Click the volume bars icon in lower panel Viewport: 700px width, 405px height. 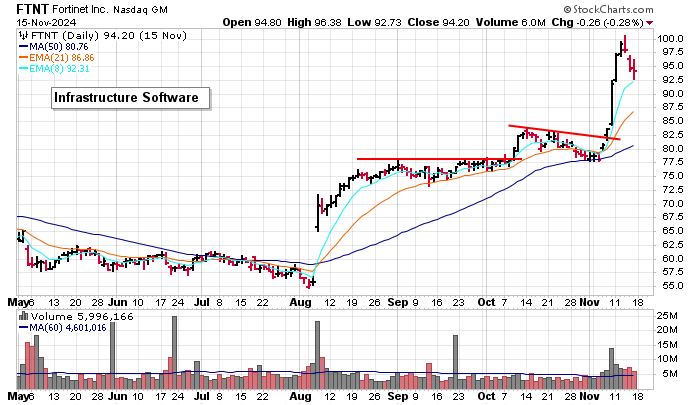tap(24, 317)
